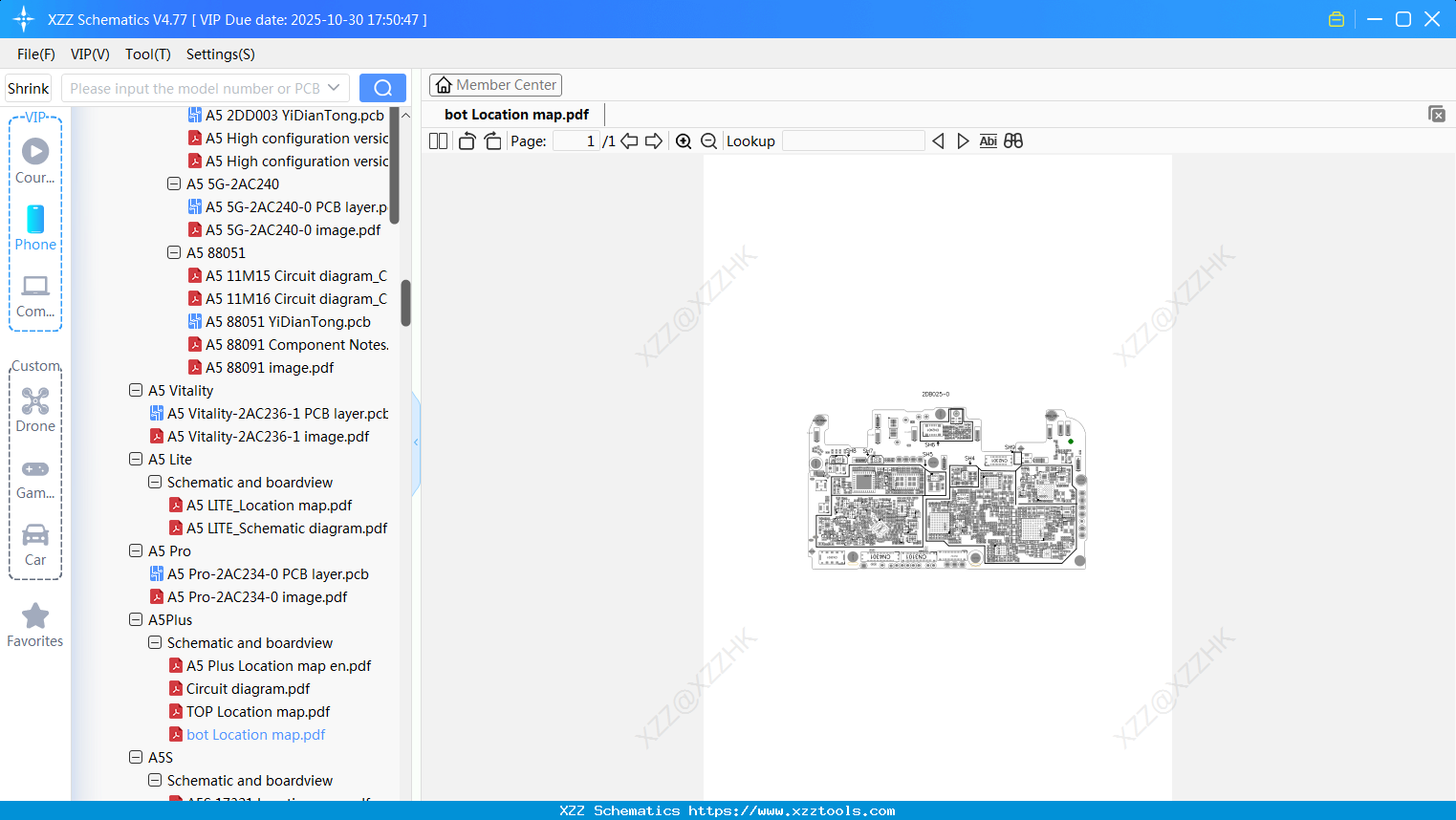Open the Settings(S) menu
Image resolution: width=1456 pixels, height=820 pixels.
(x=221, y=54)
